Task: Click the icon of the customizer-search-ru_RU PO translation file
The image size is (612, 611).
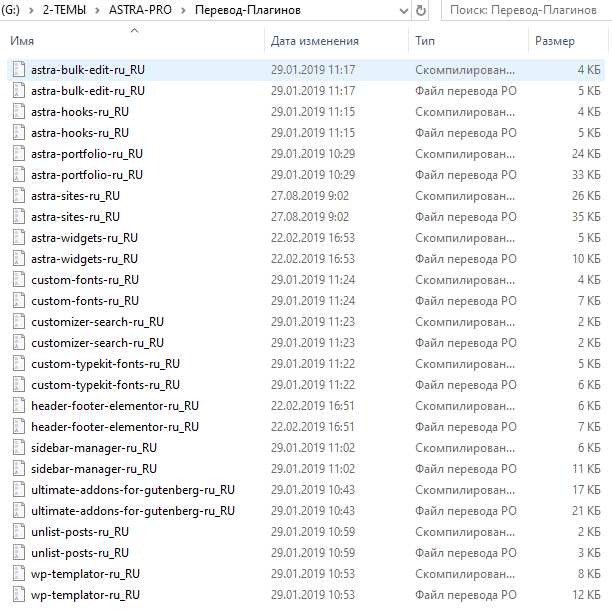Action: (19, 343)
